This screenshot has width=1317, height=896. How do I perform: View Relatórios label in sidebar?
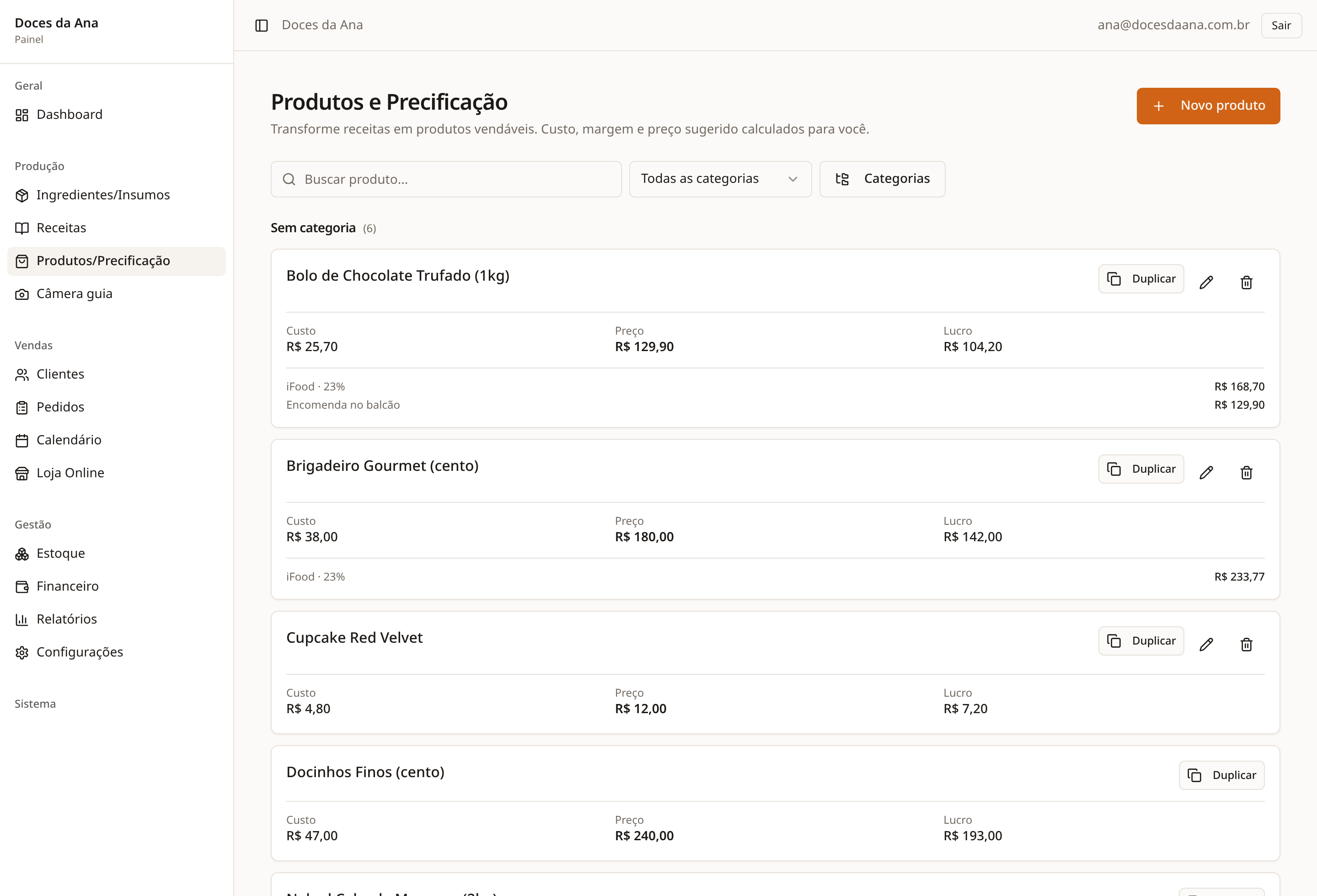[66, 619]
